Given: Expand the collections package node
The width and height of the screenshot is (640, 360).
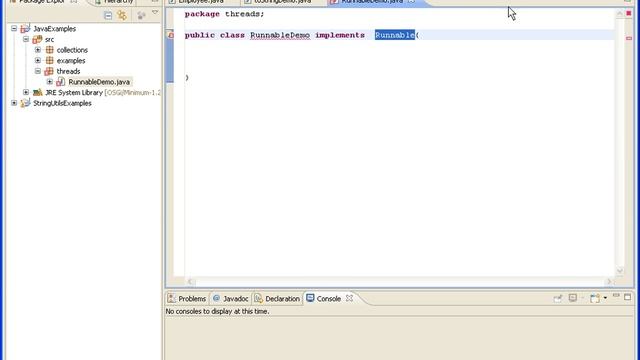Looking at the screenshot, I should [x=38, y=50].
